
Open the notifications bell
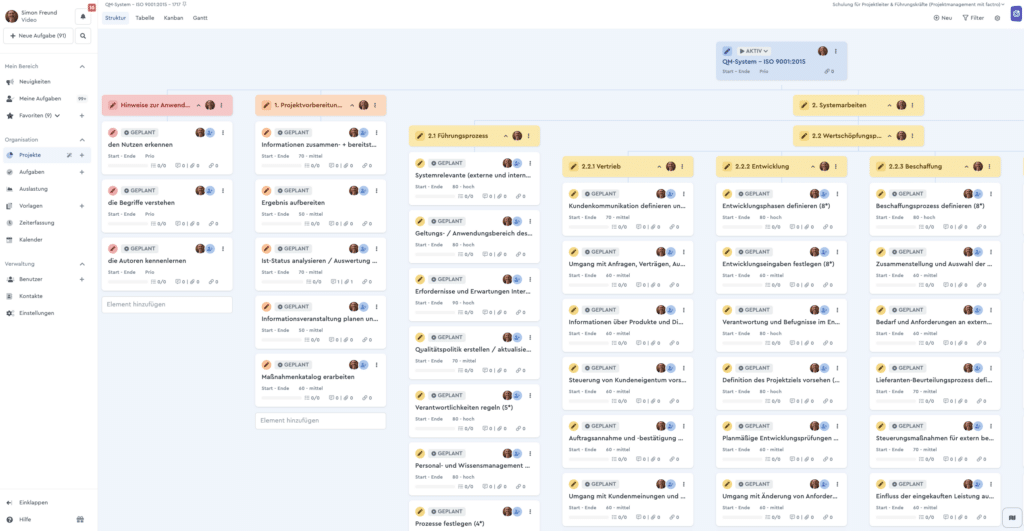83,16
